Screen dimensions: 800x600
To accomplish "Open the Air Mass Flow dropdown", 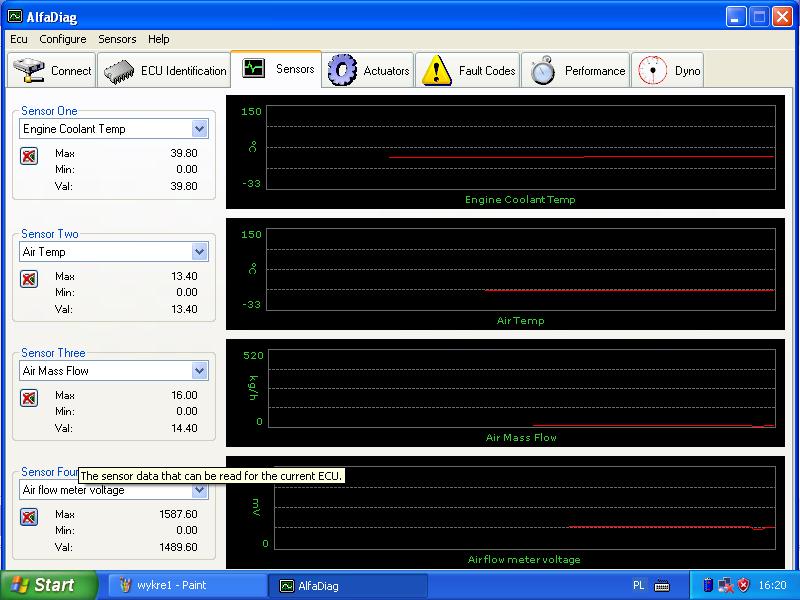I will [x=199, y=371].
